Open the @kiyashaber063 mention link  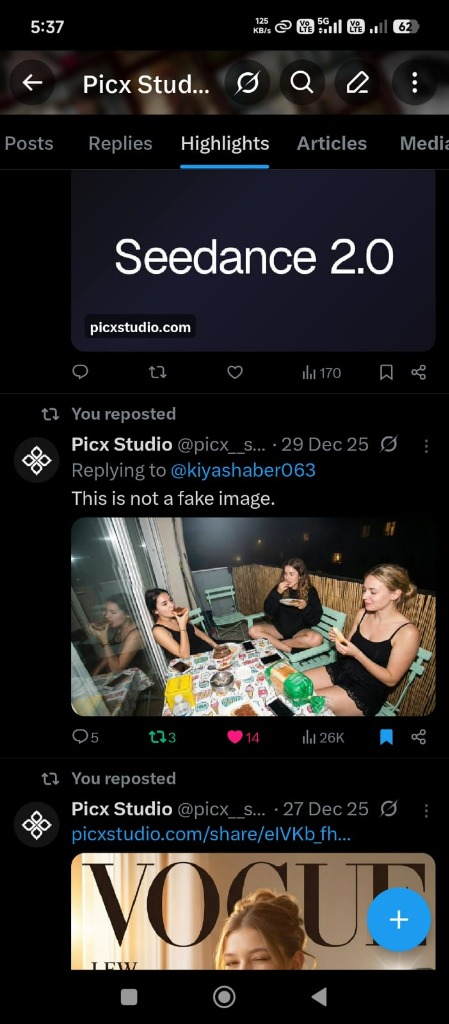coord(243,470)
